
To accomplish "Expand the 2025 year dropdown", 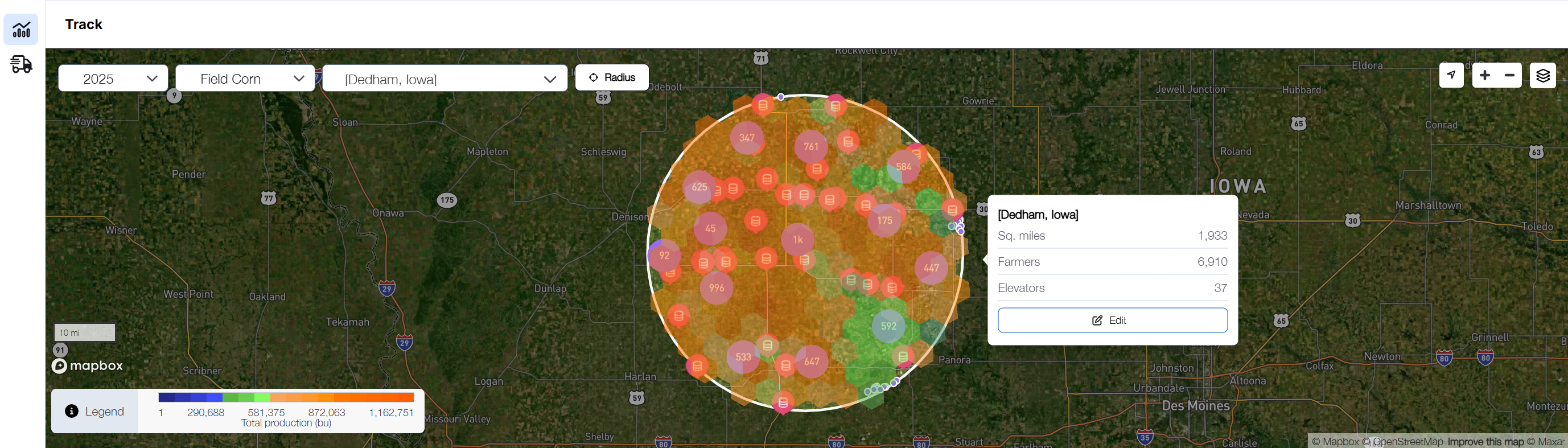I will click(x=113, y=79).
